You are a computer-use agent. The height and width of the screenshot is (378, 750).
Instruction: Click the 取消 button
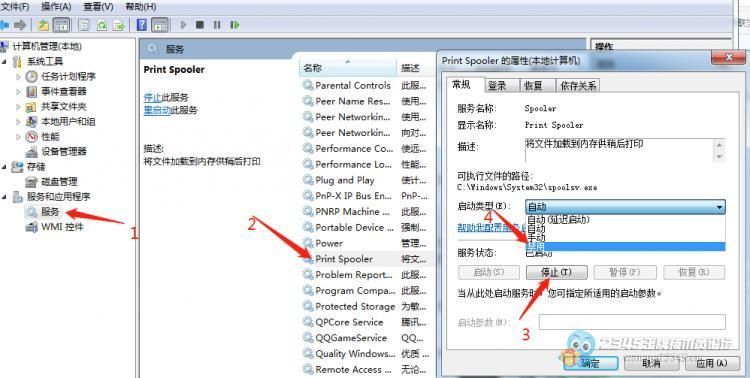(651, 363)
